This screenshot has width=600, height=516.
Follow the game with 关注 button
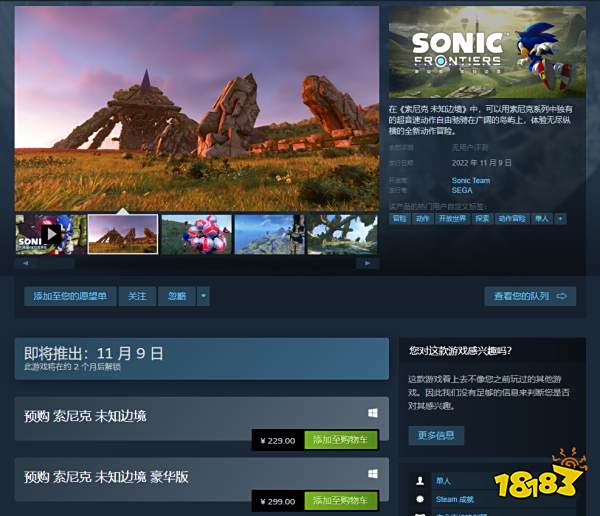(x=137, y=296)
